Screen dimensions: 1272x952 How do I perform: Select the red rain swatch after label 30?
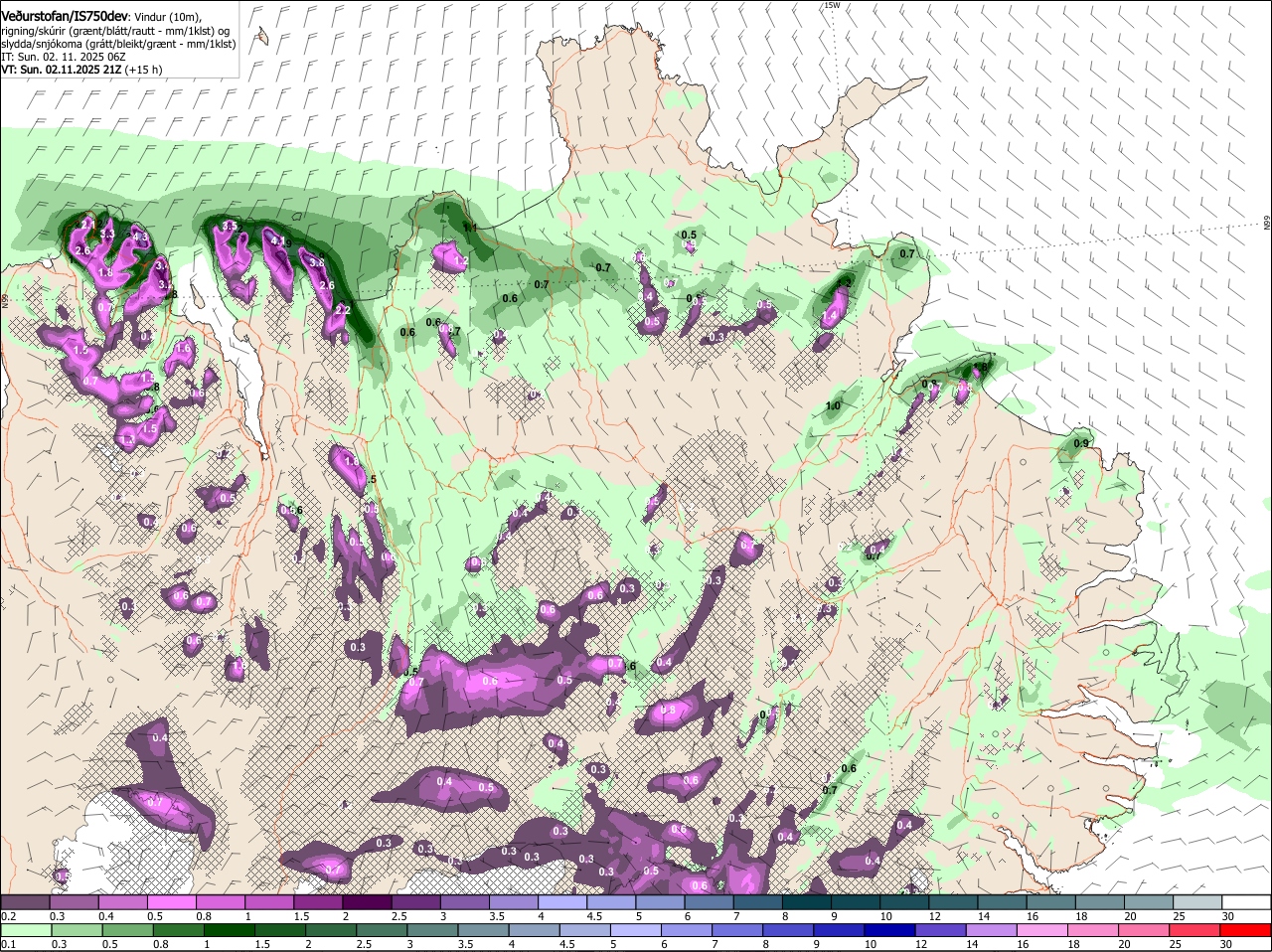(1247, 930)
